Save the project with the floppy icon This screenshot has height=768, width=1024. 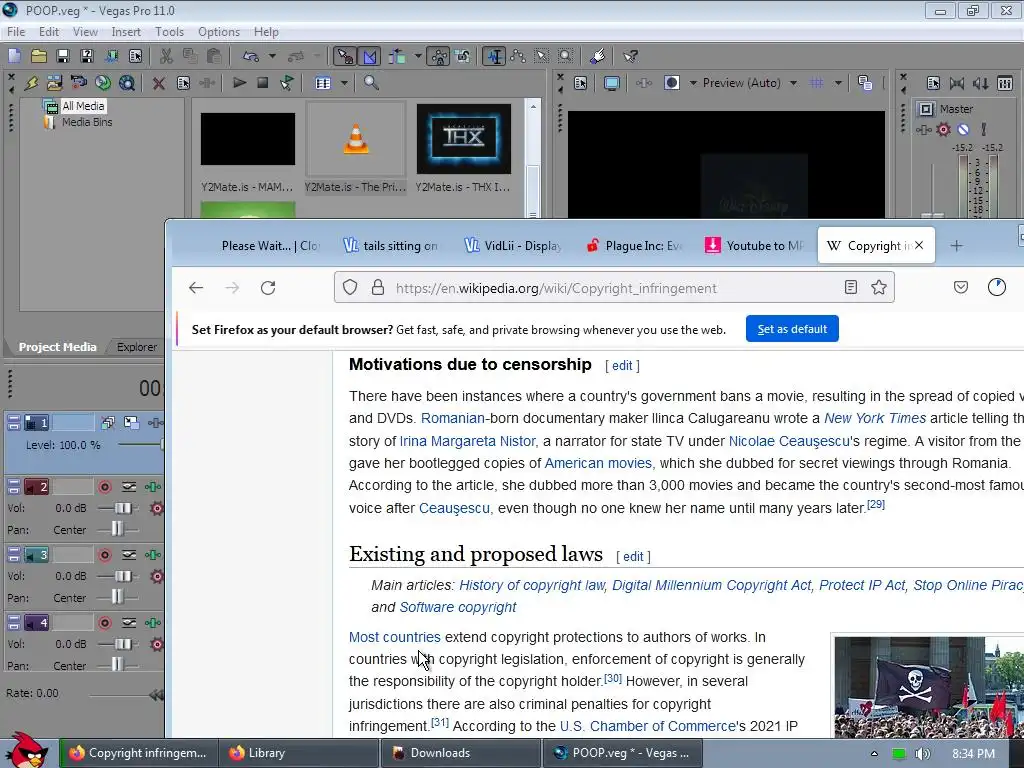63,56
